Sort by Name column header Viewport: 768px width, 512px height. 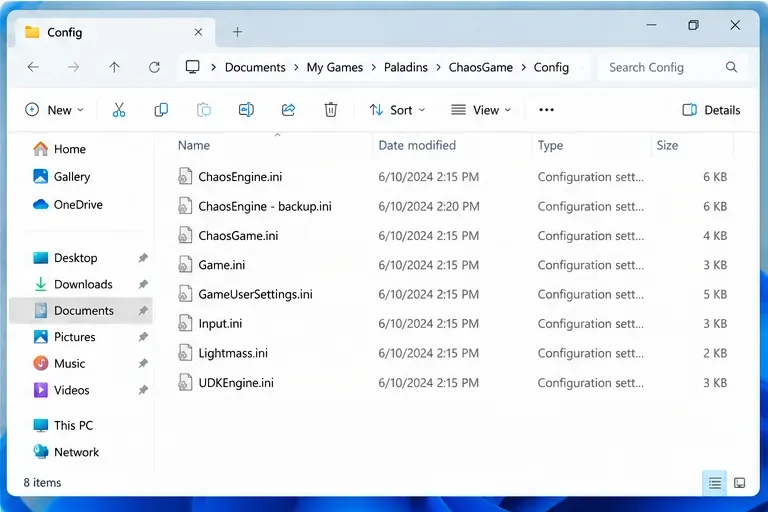click(193, 145)
